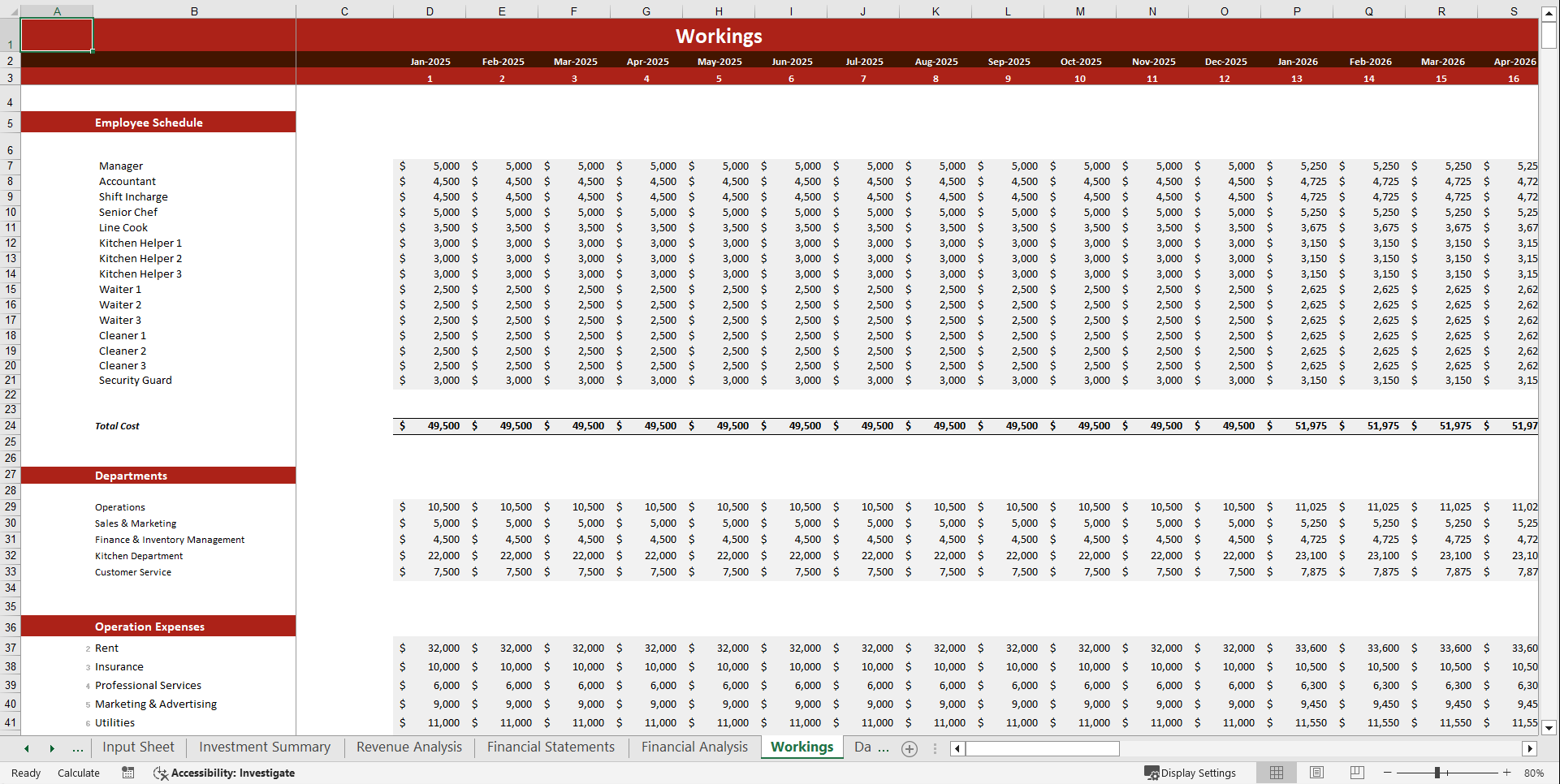
Task: Click the New Sheet plus icon
Action: 909,748
